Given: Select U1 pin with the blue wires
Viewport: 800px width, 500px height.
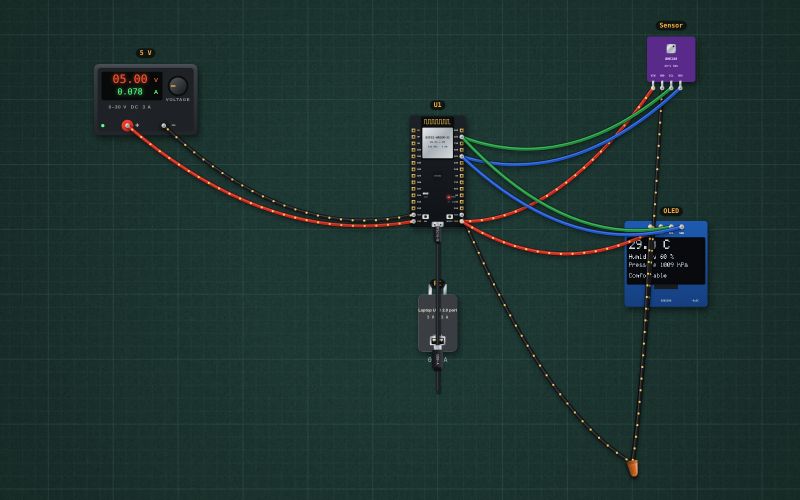Looking at the screenshot, I should pos(462,157).
